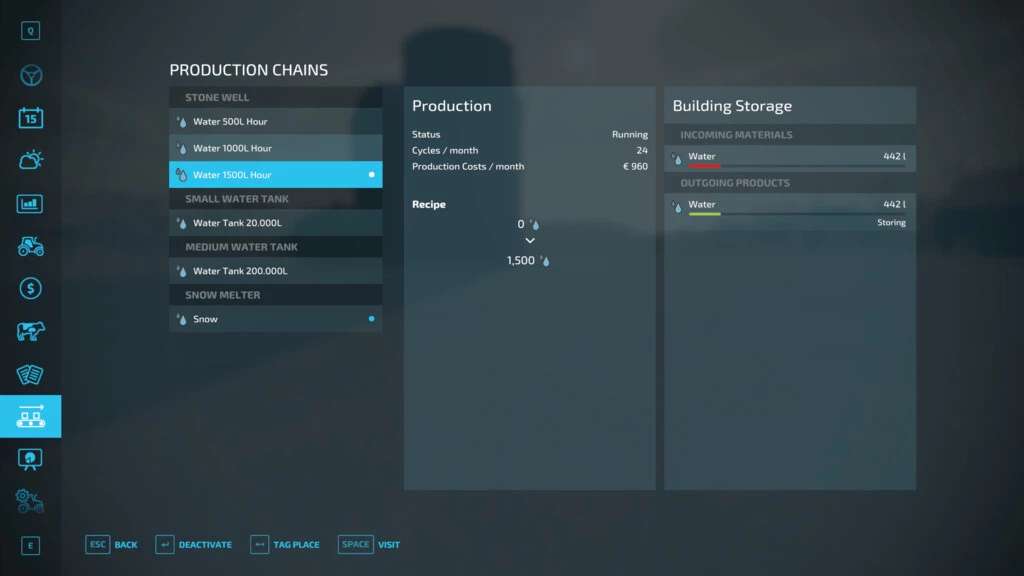
Task: Click the ESC Back button
Action: pyautogui.click(x=112, y=545)
